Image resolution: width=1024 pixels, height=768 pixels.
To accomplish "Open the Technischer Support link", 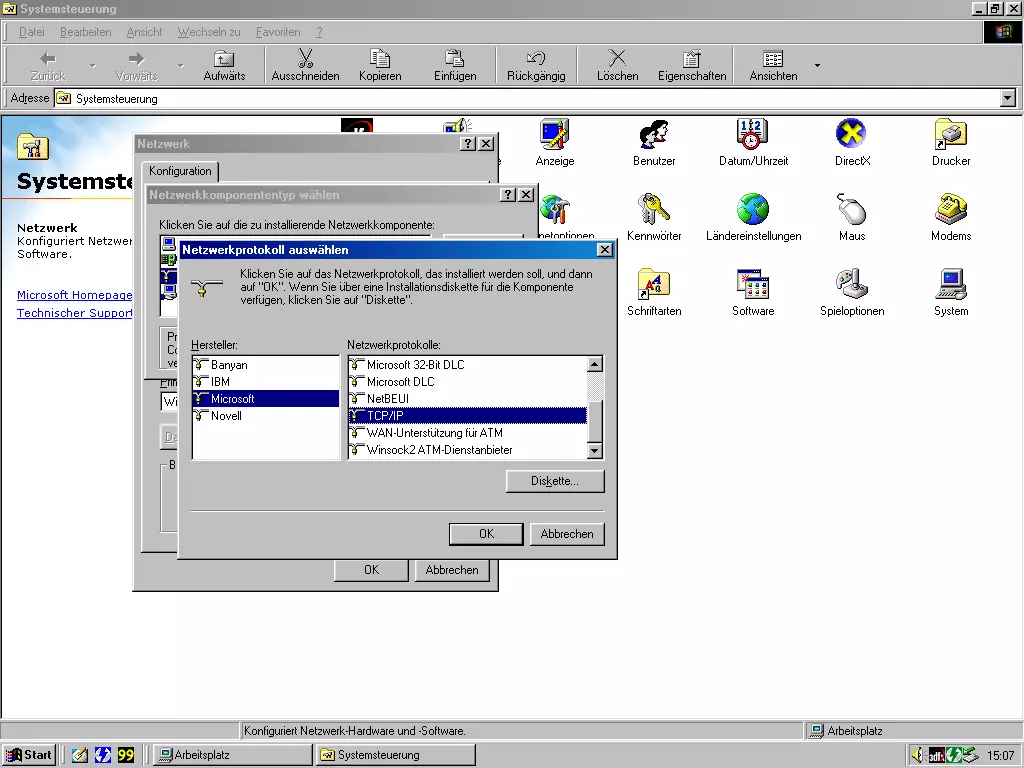I will point(74,313).
